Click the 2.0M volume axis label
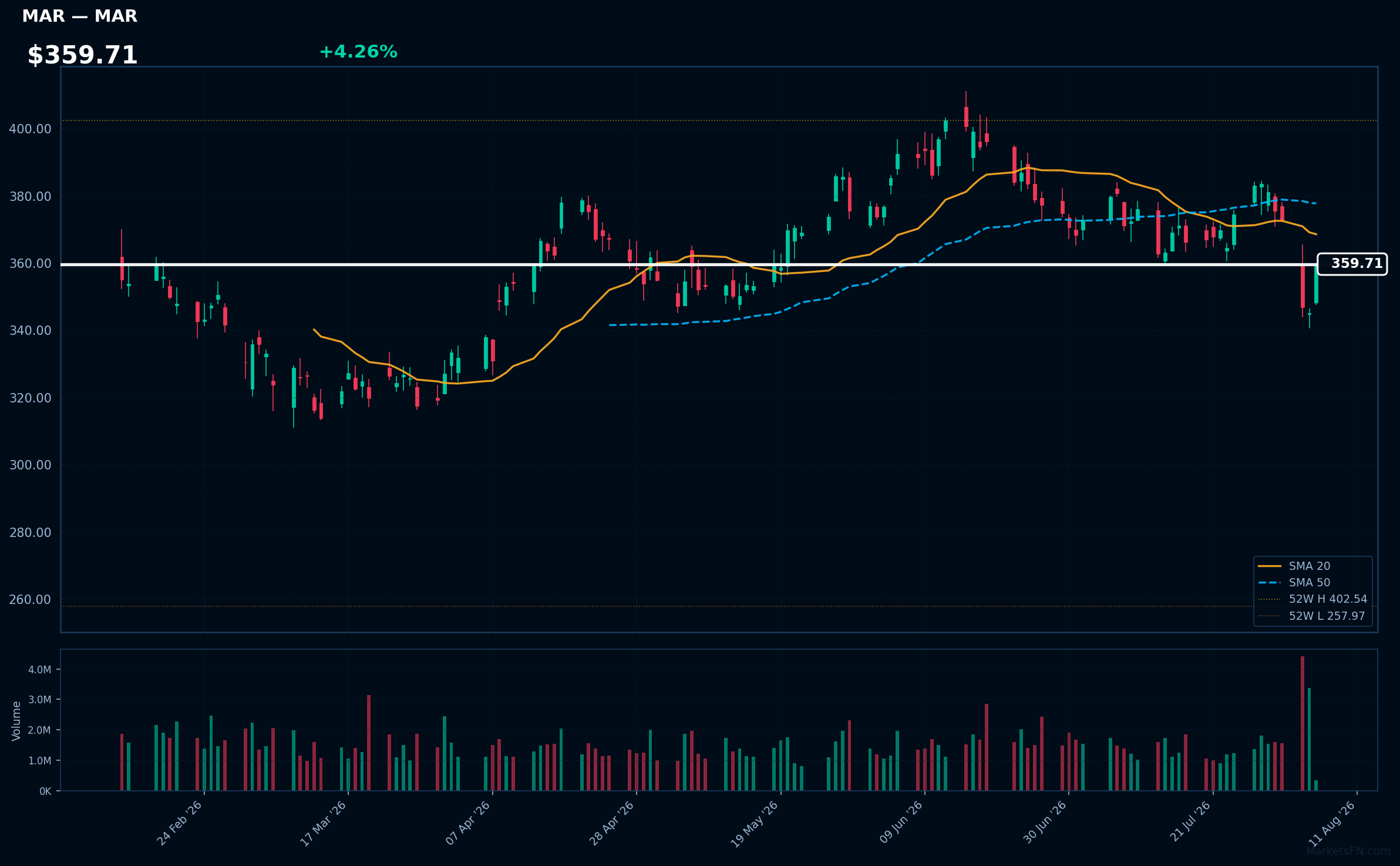1400x866 pixels. (x=40, y=730)
